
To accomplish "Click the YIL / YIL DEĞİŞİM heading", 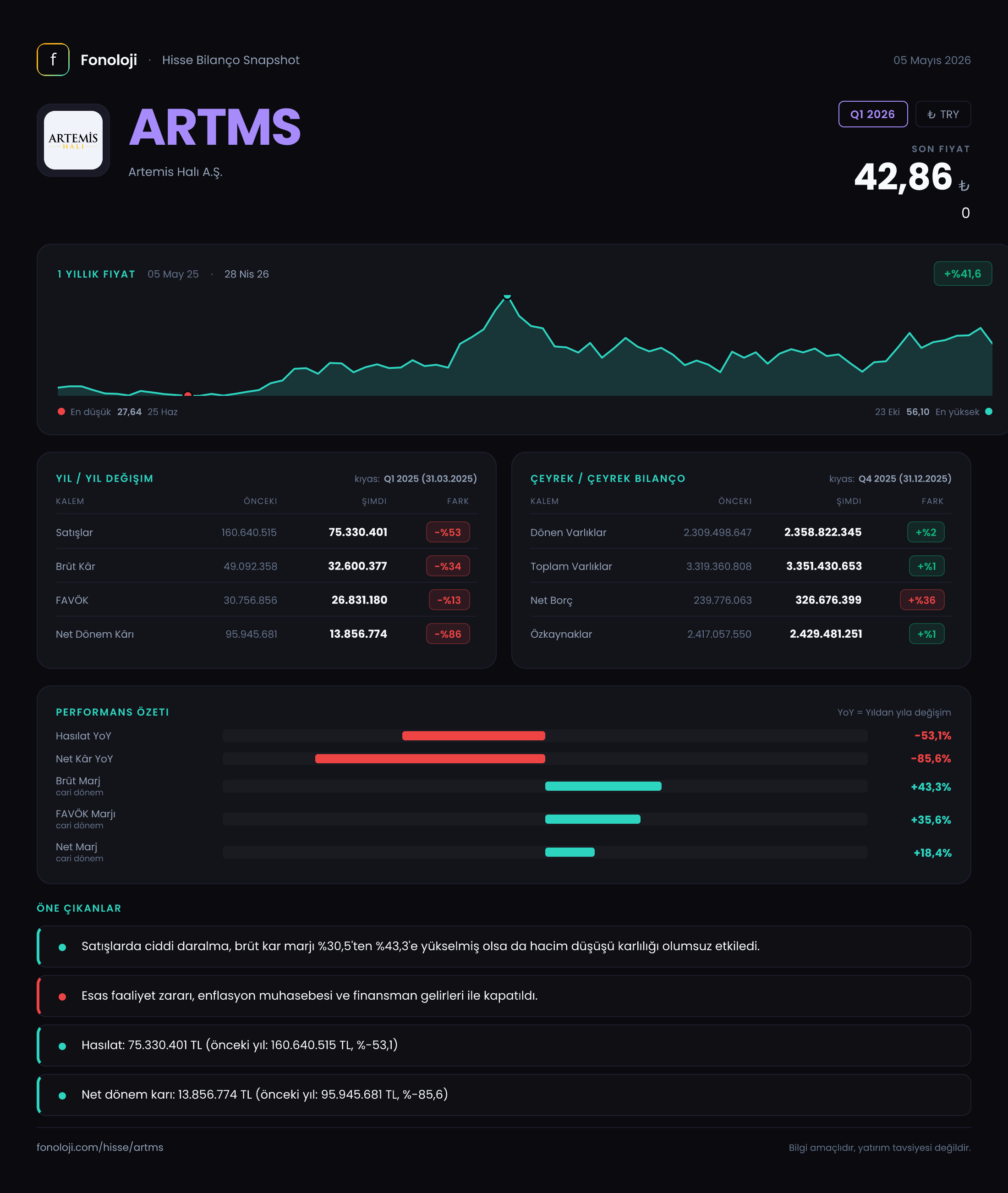I will (x=104, y=479).
